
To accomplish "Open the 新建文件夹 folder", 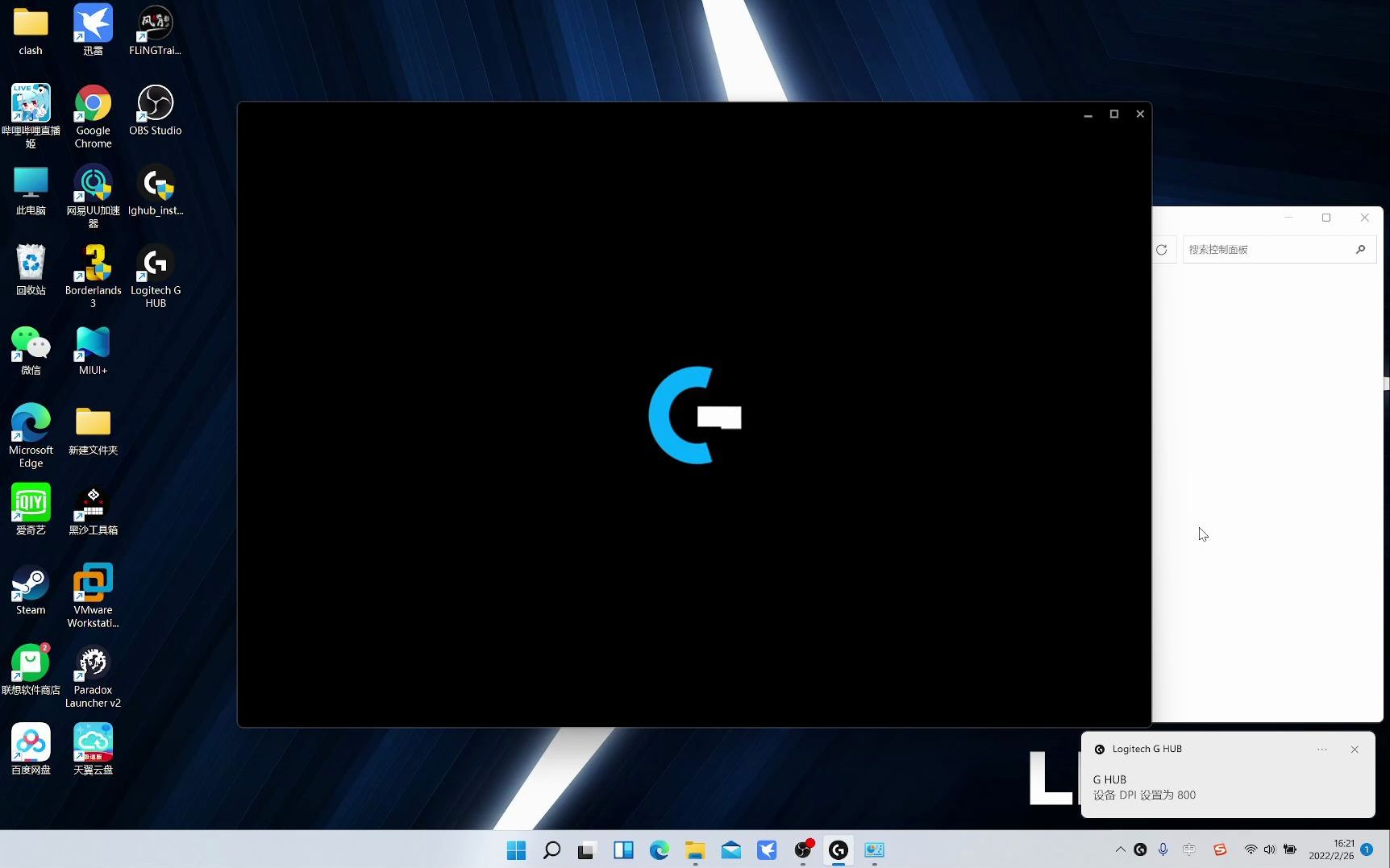I will point(93,430).
